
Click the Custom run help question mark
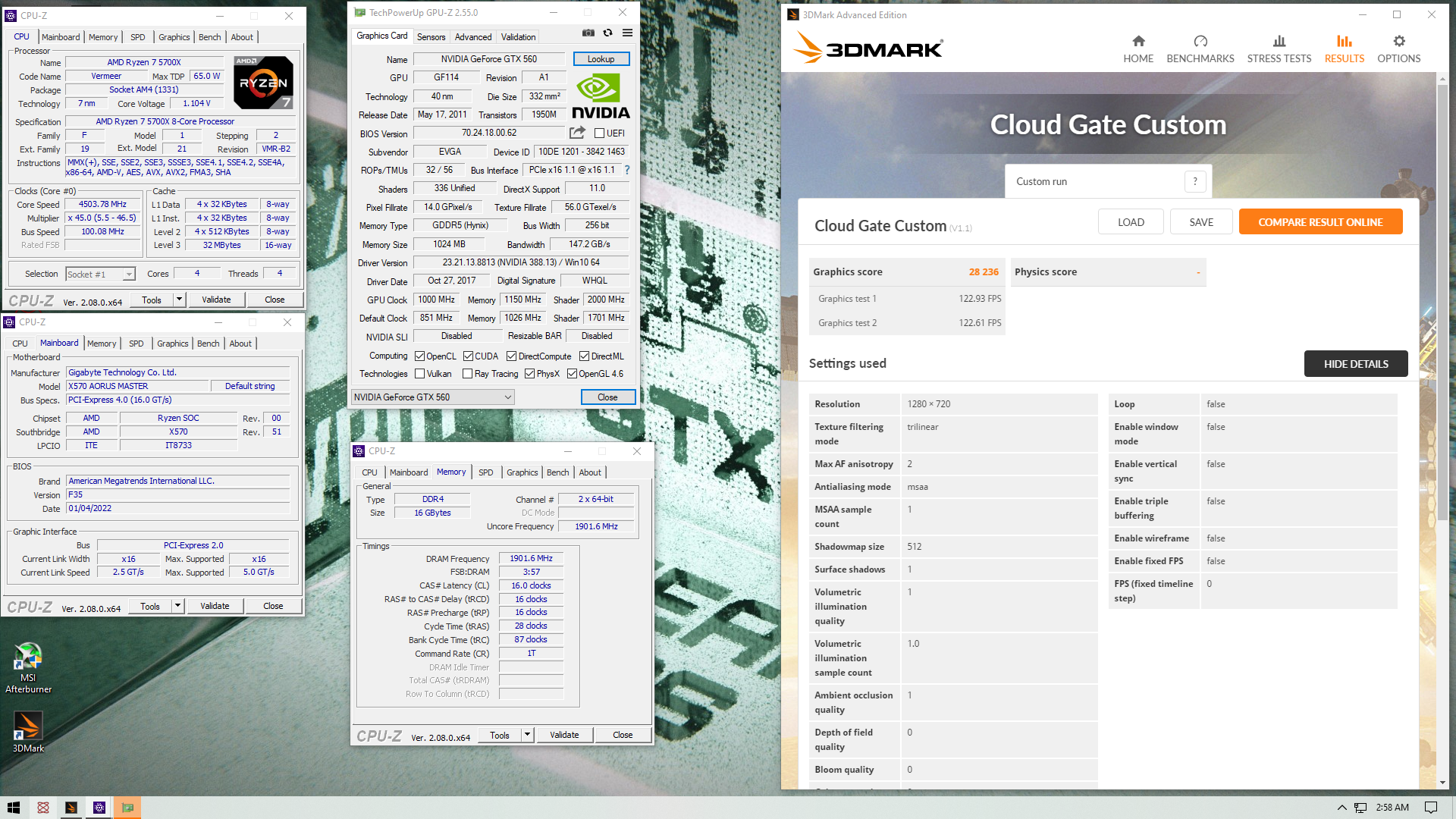pyautogui.click(x=1195, y=181)
